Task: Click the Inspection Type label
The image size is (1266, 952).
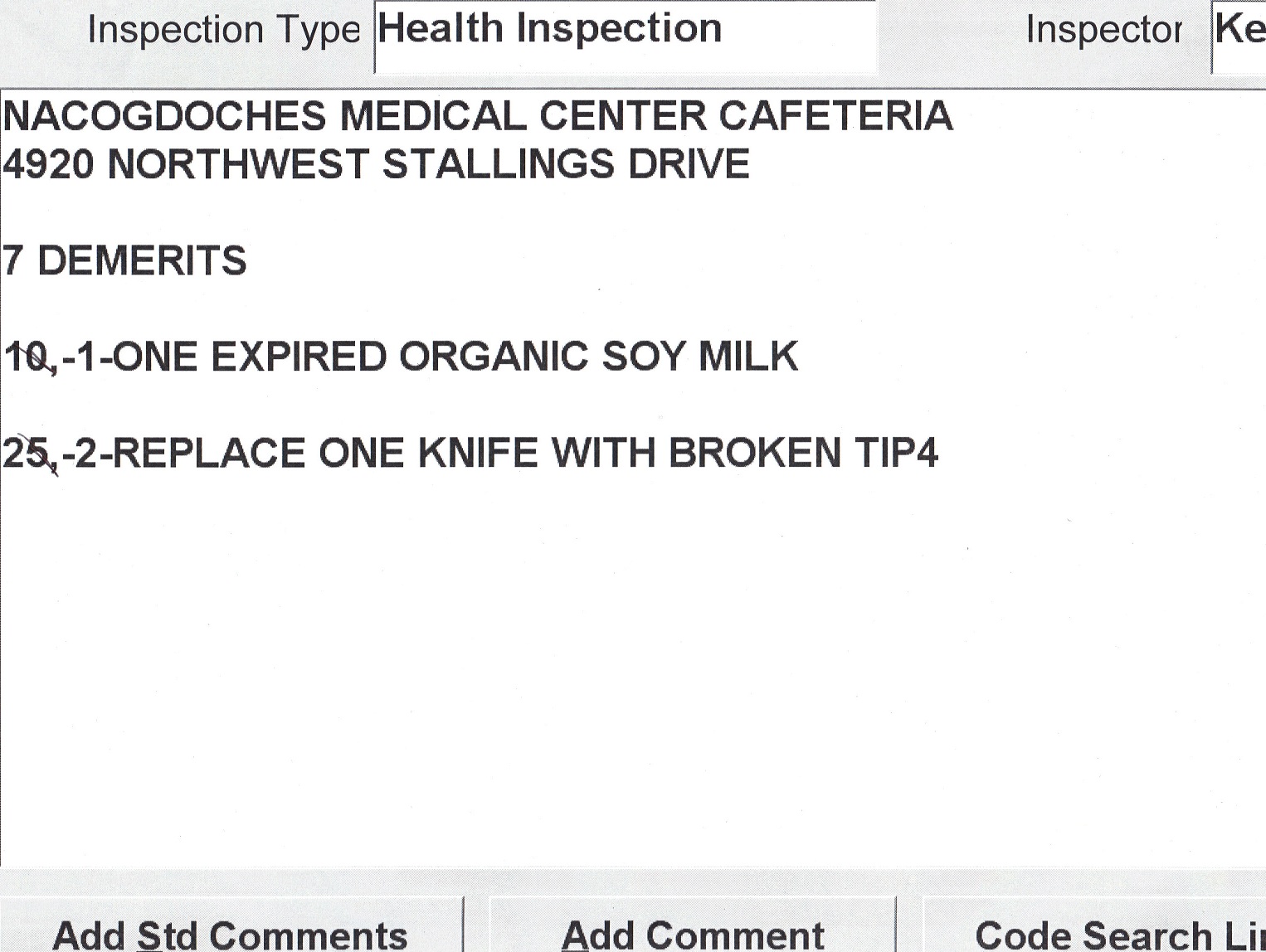Action: tap(224, 31)
